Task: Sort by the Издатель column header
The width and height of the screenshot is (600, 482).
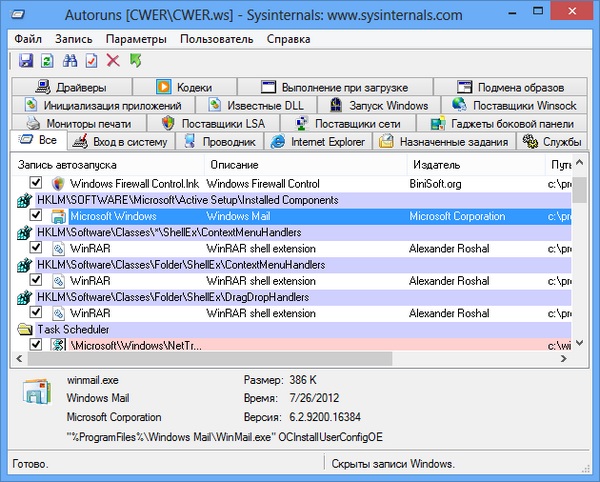Action: point(435,164)
